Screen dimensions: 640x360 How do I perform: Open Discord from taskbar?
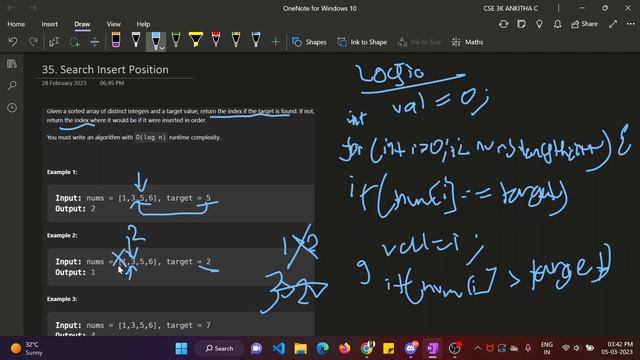411,348
